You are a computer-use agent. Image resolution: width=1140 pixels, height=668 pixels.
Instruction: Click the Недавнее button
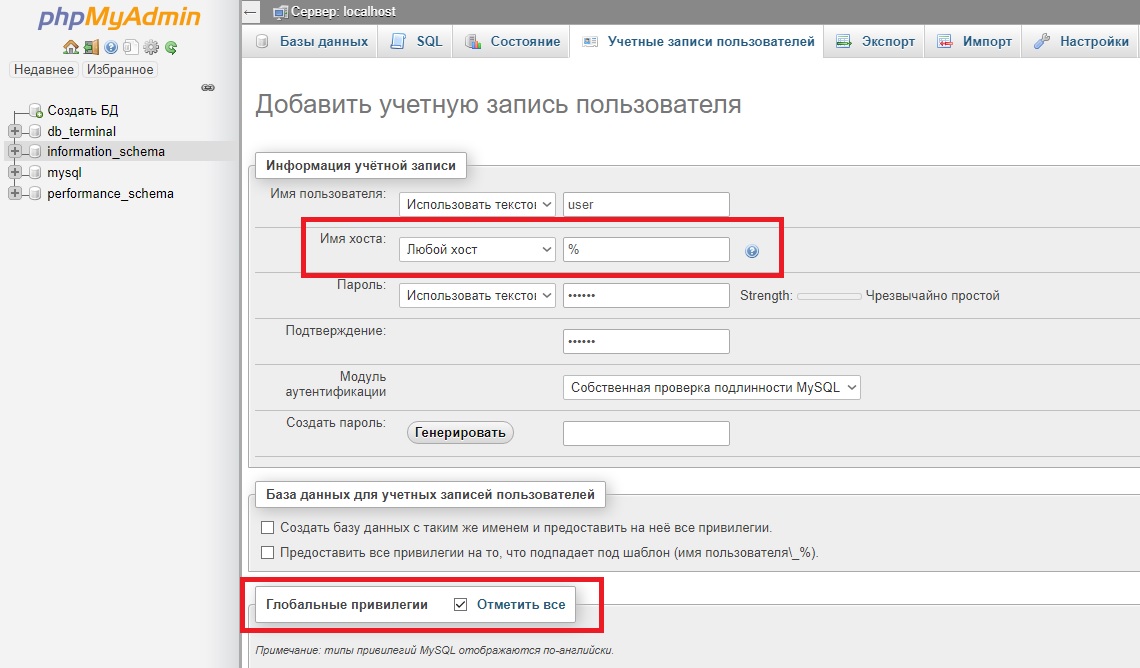point(44,70)
